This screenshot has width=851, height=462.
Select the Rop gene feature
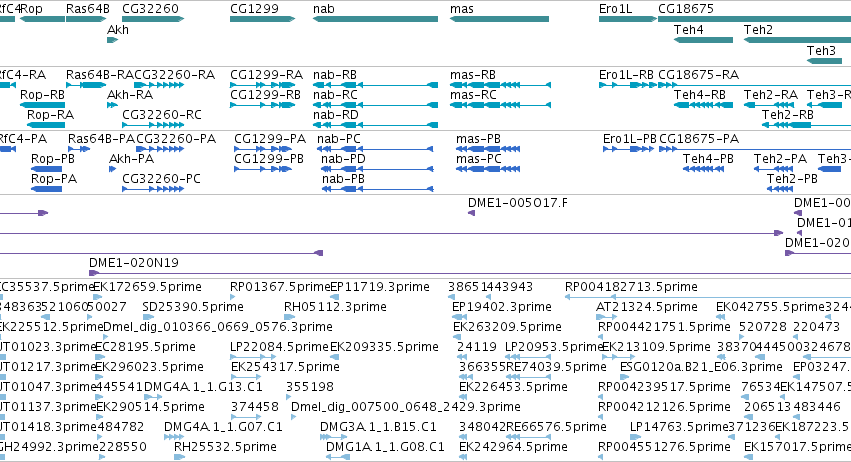(x=42, y=19)
